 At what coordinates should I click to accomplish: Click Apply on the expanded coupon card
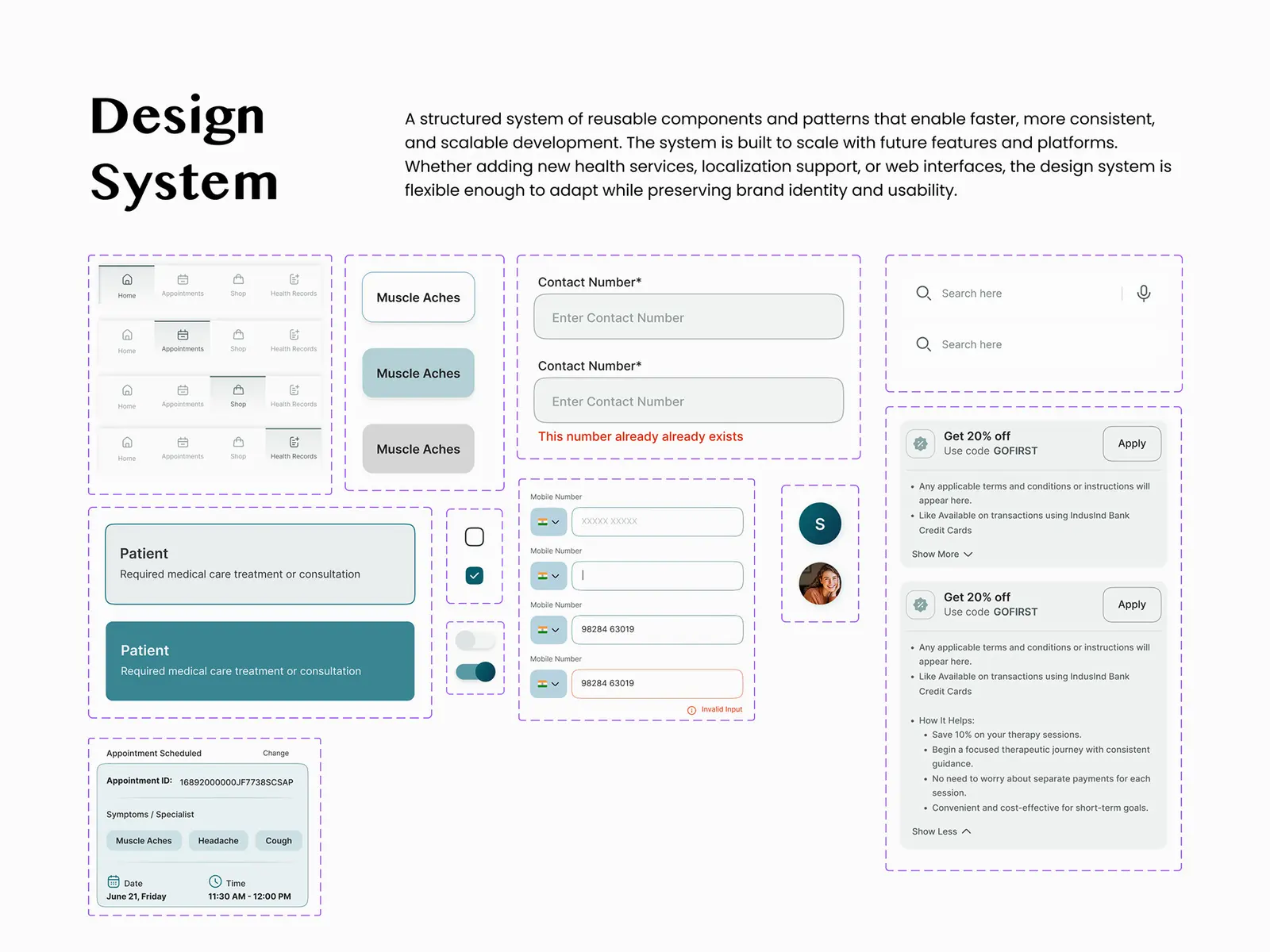(1132, 605)
